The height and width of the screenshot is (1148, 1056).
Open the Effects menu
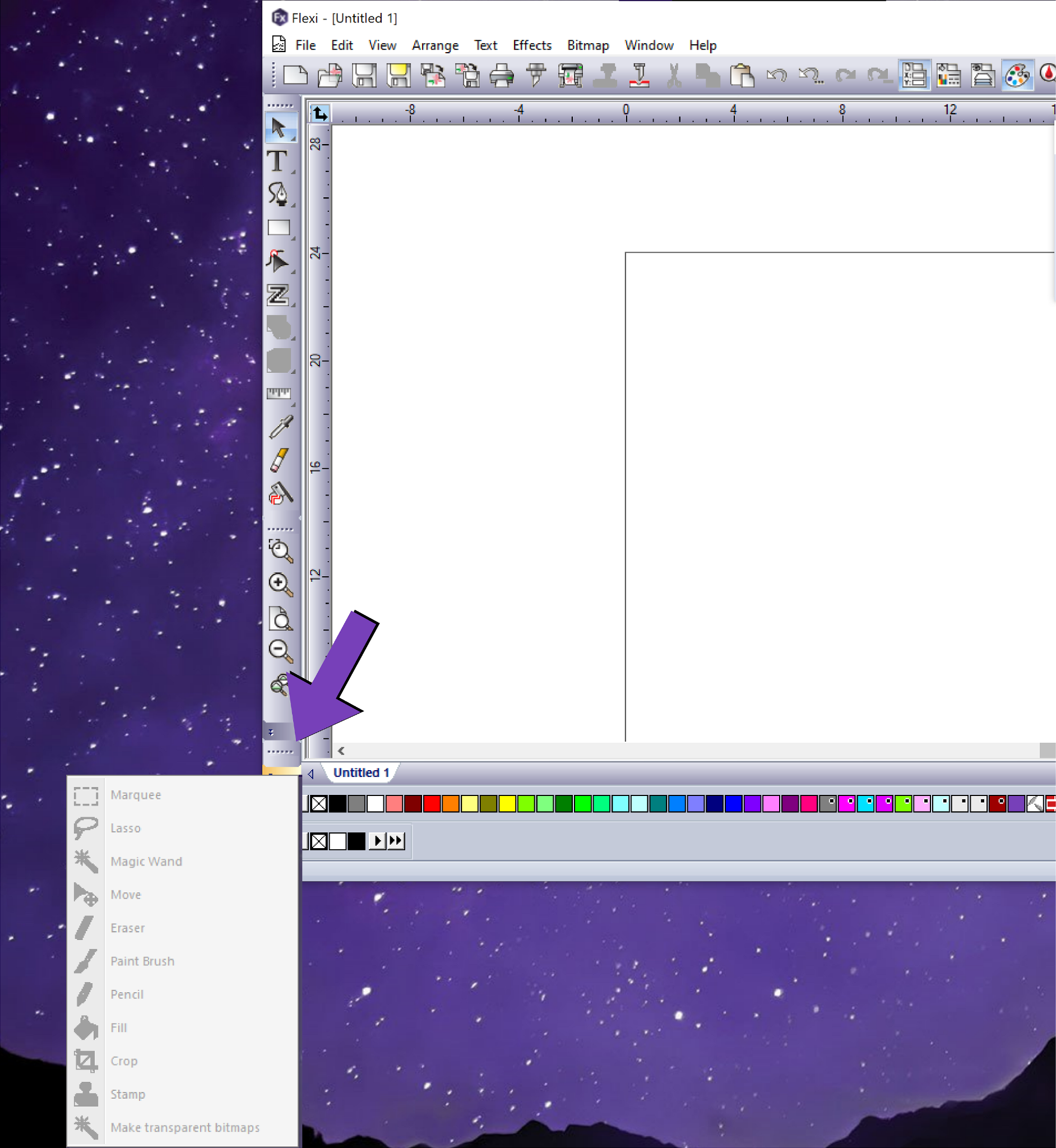pyautogui.click(x=531, y=45)
